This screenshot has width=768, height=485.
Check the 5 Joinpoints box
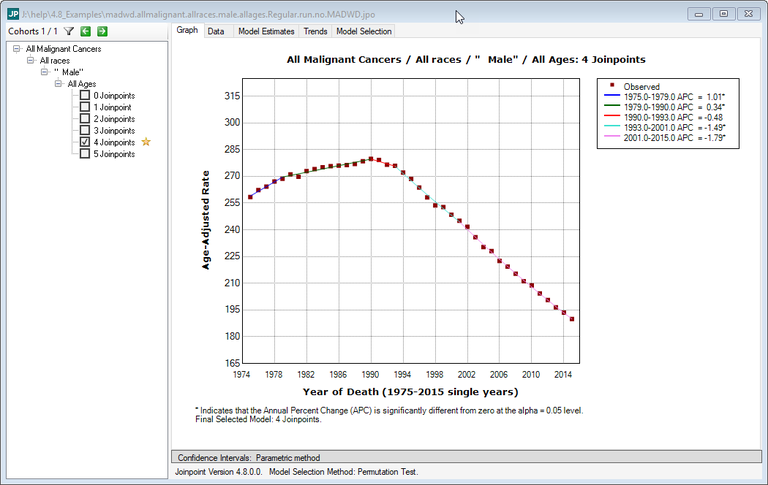click(85, 155)
